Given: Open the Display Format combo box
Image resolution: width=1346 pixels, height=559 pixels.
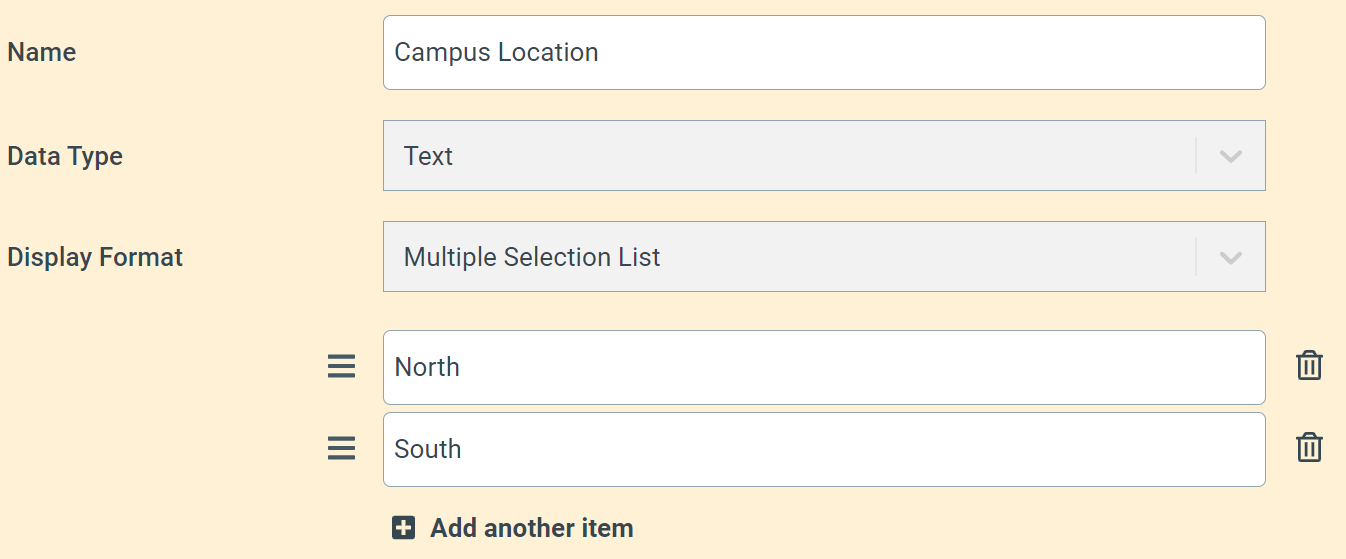Looking at the screenshot, I should click(x=824, y=257).
